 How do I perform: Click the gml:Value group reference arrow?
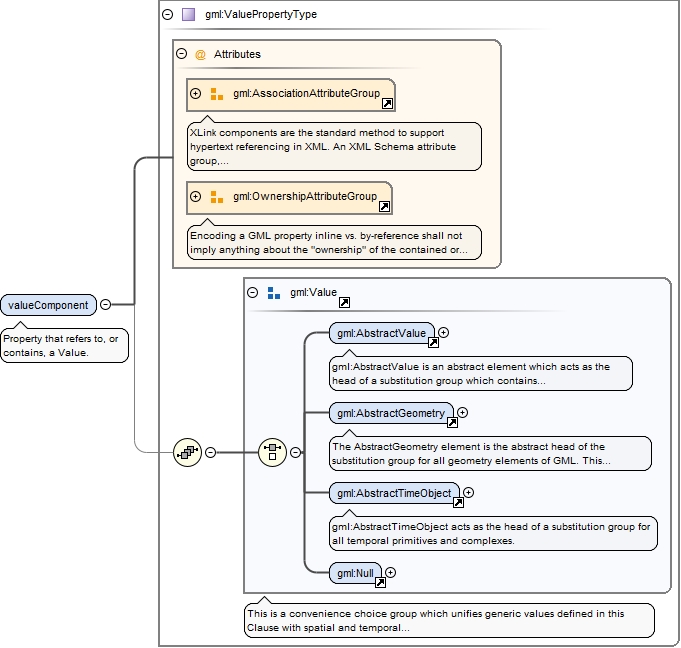click(344, 302)
